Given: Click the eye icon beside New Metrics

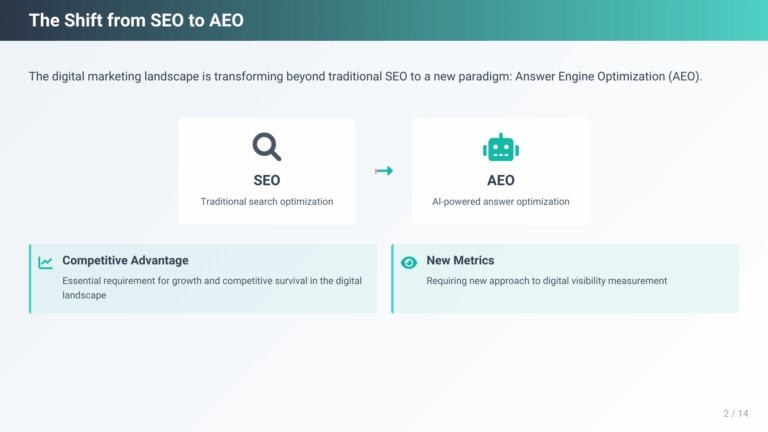Looking at the screenshot, I should click(409, 262).
